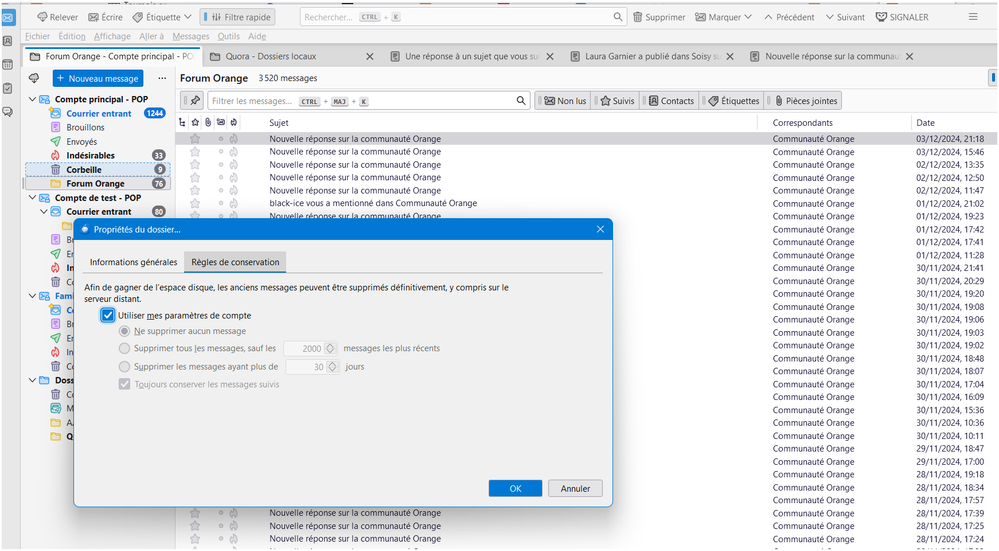The height and width of the screenshot is (551, 999).
Task: Open the Outils menu
Action: click(x=228, y=36)
